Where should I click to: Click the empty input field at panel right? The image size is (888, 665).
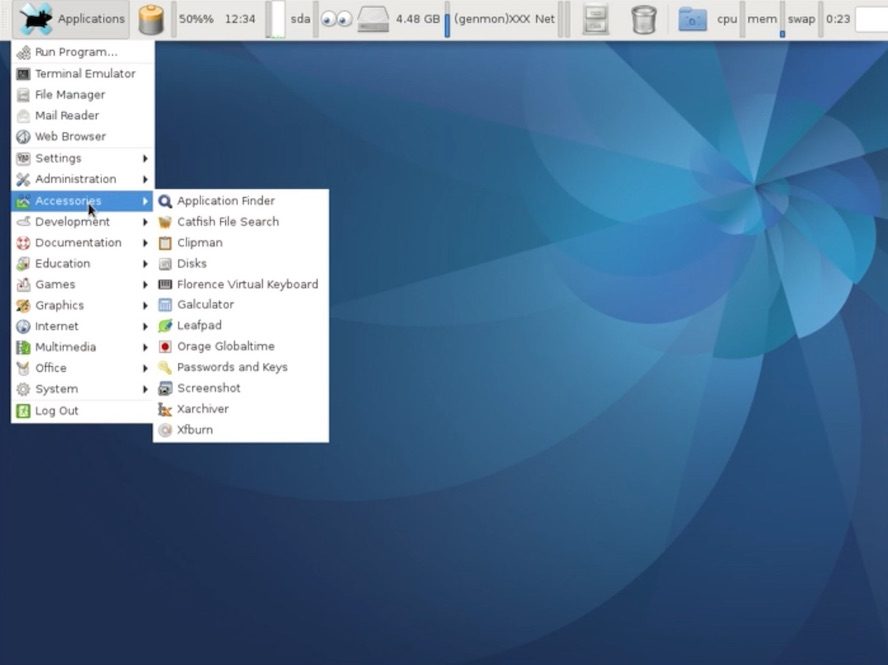tap(872, 19)
